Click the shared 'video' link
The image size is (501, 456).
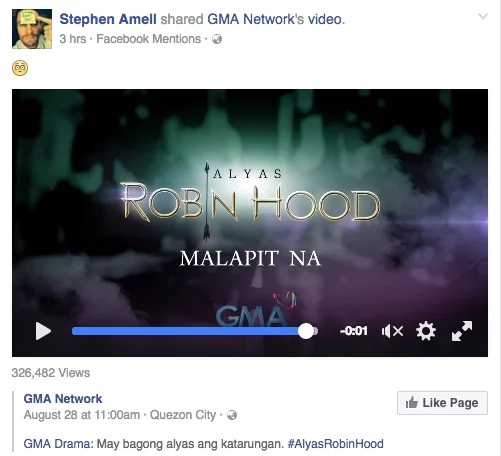coord(325,19)
